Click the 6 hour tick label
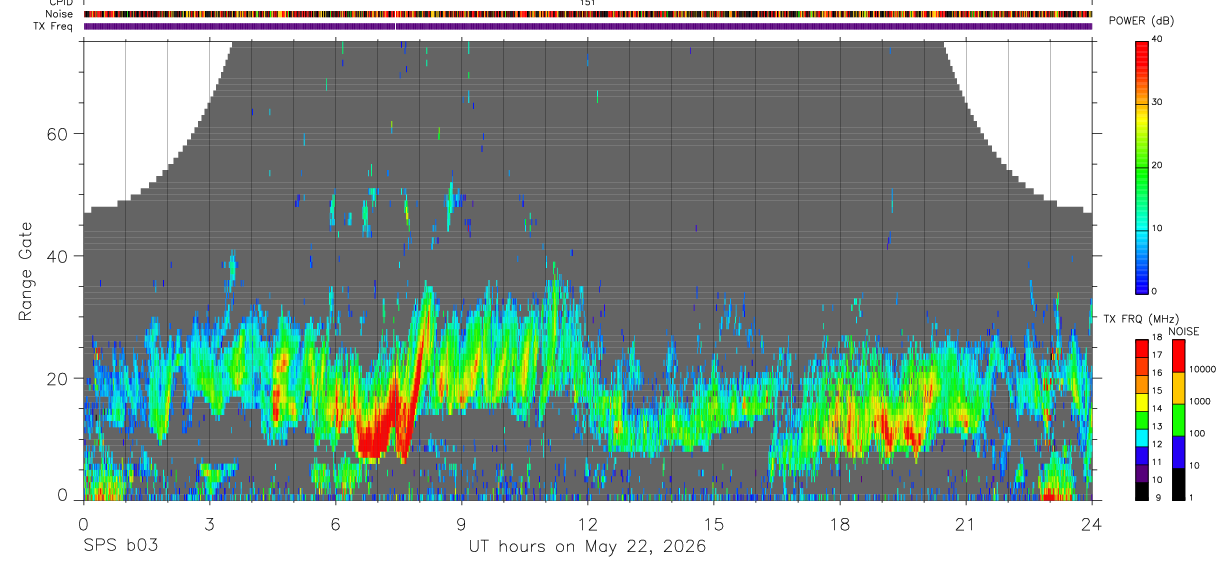This screenshot has height=567, width=1228. pos(336,524)
